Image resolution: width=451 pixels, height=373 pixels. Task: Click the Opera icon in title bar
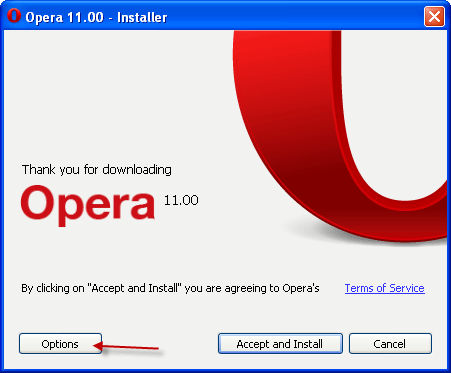14,16
